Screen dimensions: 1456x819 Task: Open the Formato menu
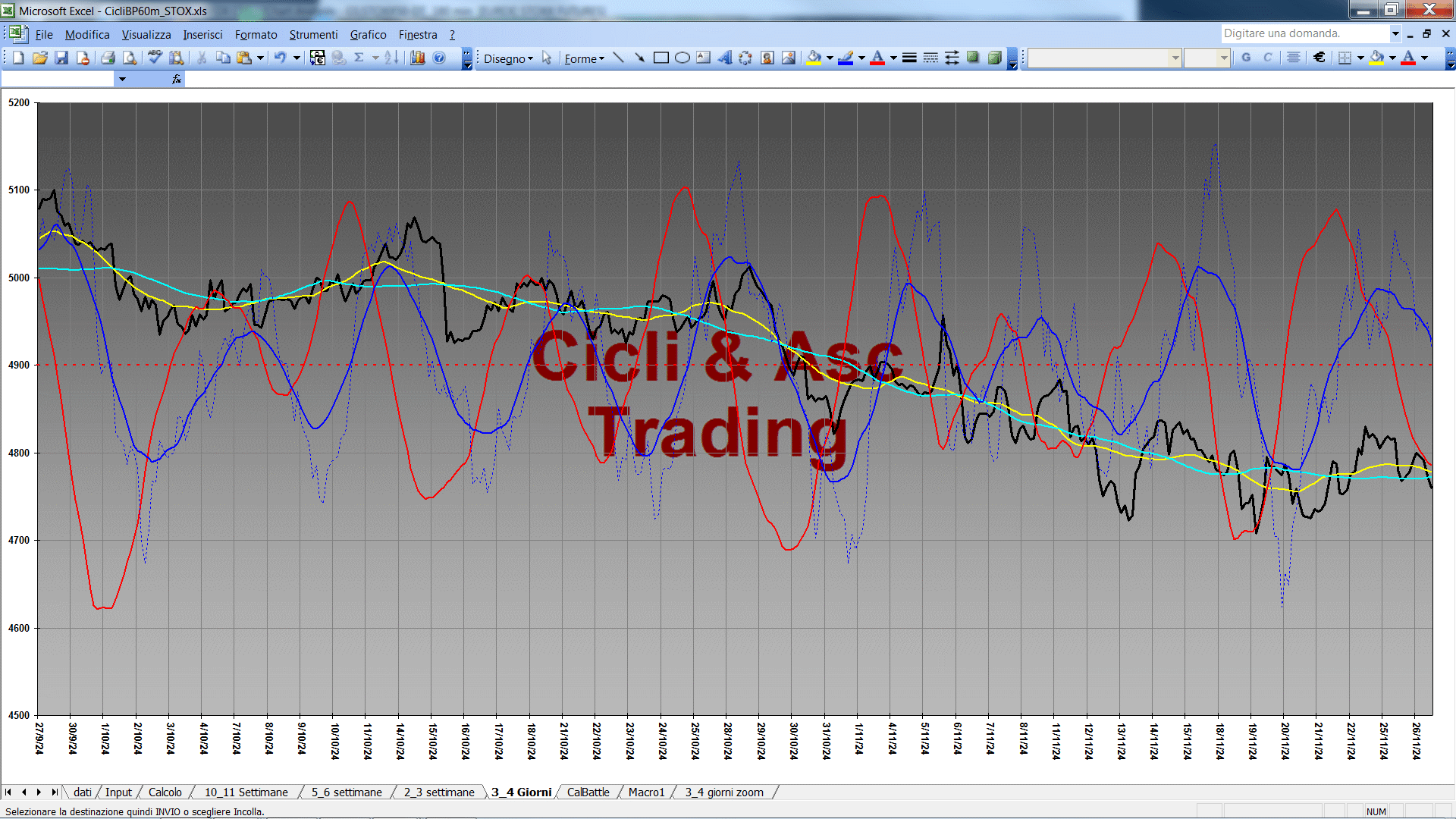pyautogui.click(x=256, y=35)
